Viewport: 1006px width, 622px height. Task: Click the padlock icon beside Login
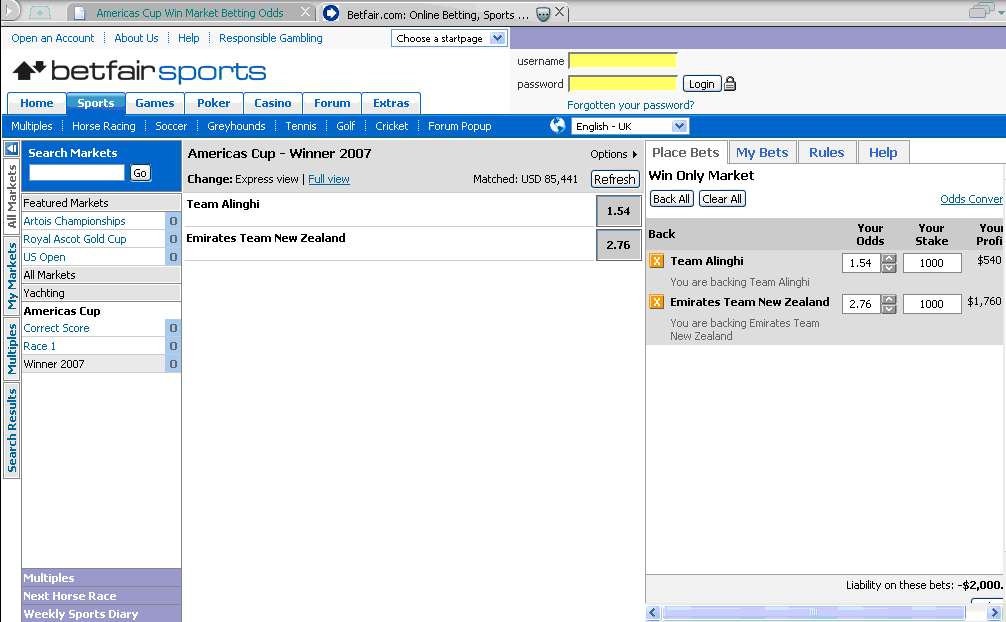[730, 84]
